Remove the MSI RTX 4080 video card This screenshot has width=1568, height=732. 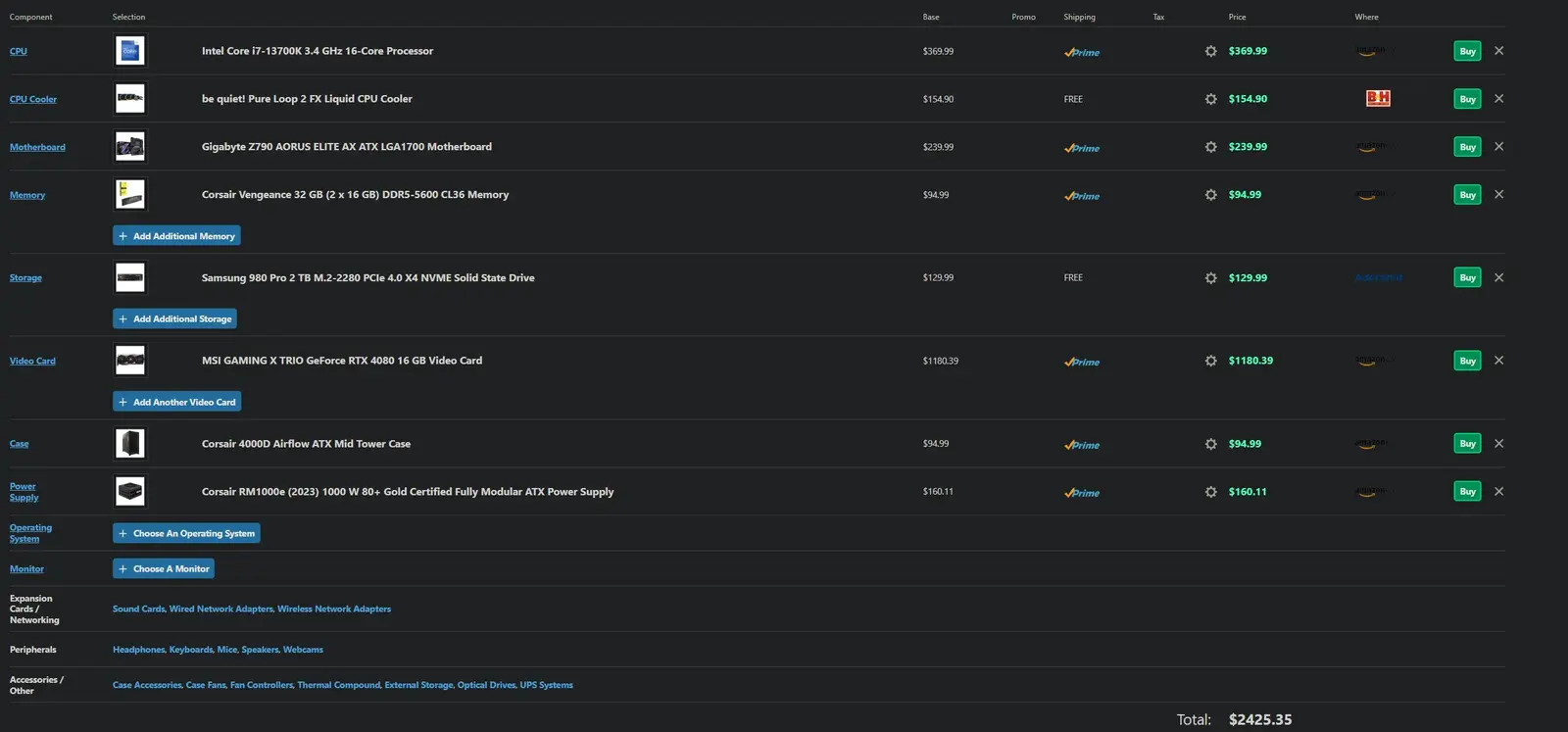tap(1498, 361)
